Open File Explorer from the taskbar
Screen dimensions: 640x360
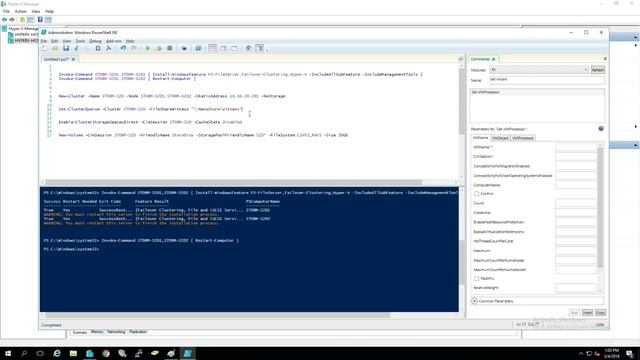tap(73, 353)
